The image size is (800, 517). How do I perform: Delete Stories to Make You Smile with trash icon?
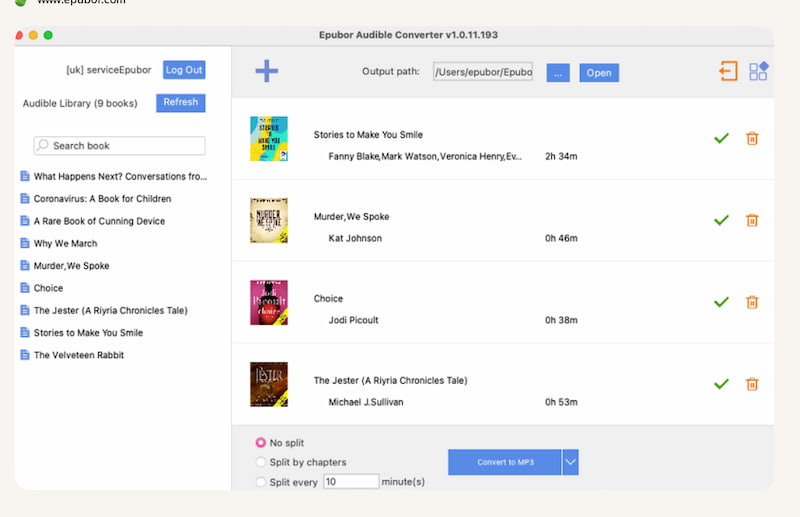pyautogui.click(x=752, y=138)
